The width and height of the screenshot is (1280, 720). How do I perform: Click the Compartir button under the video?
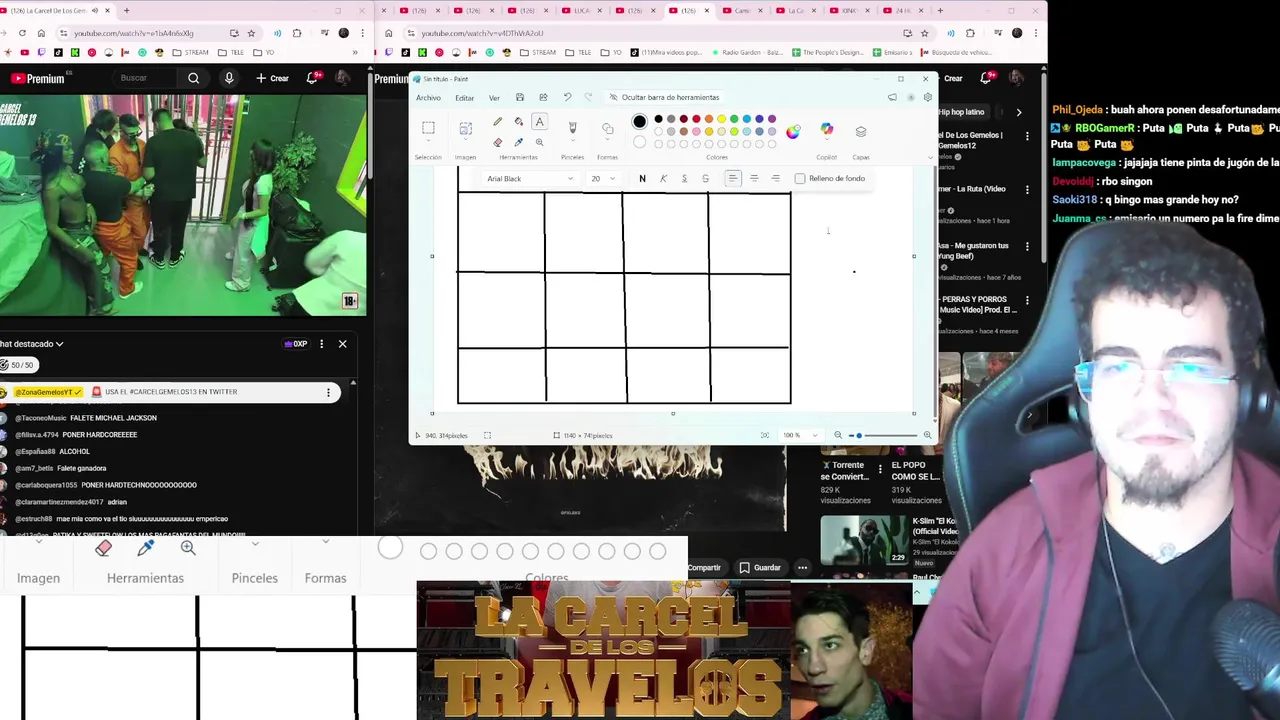702,567
